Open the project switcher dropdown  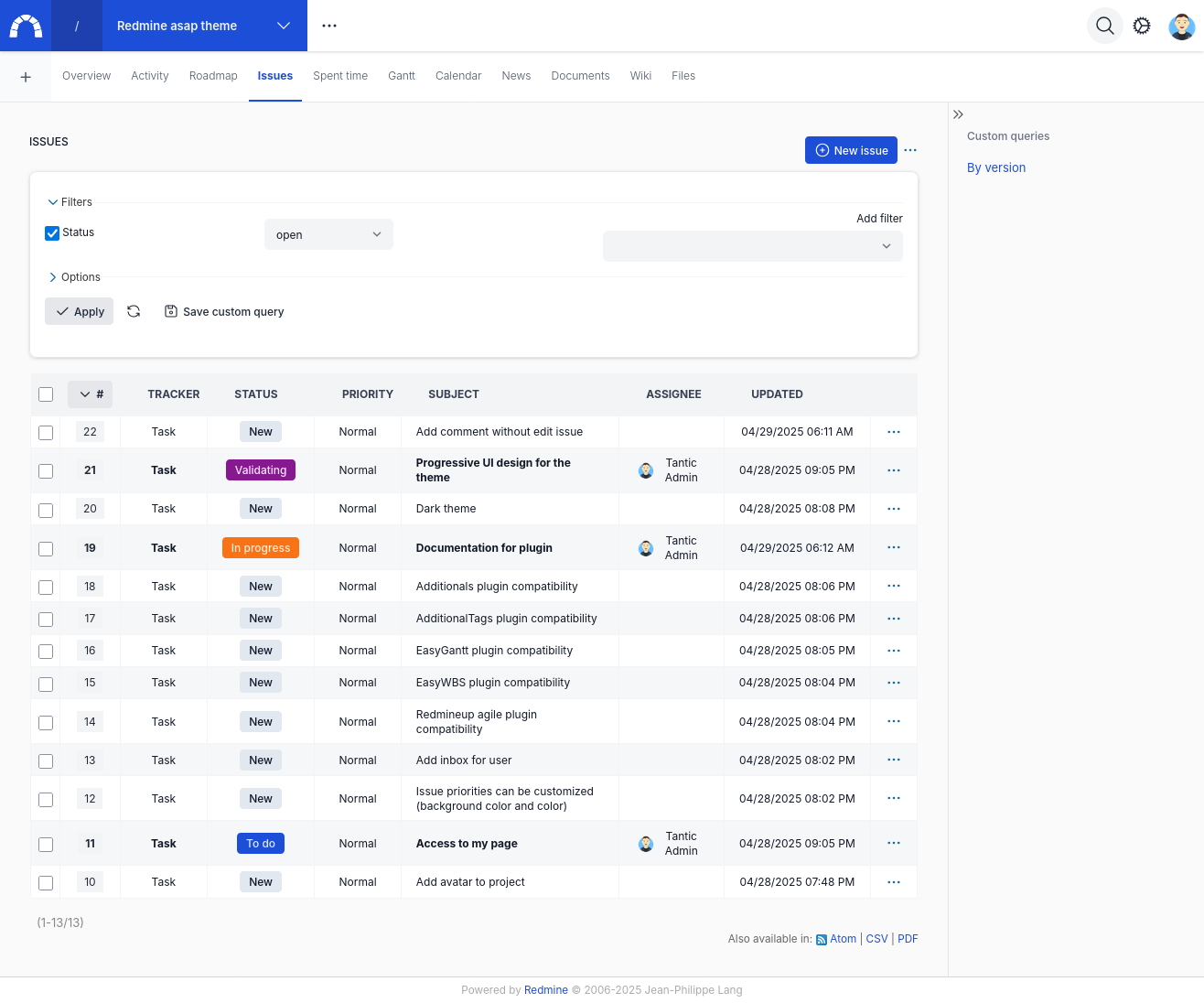click(204, 26)
